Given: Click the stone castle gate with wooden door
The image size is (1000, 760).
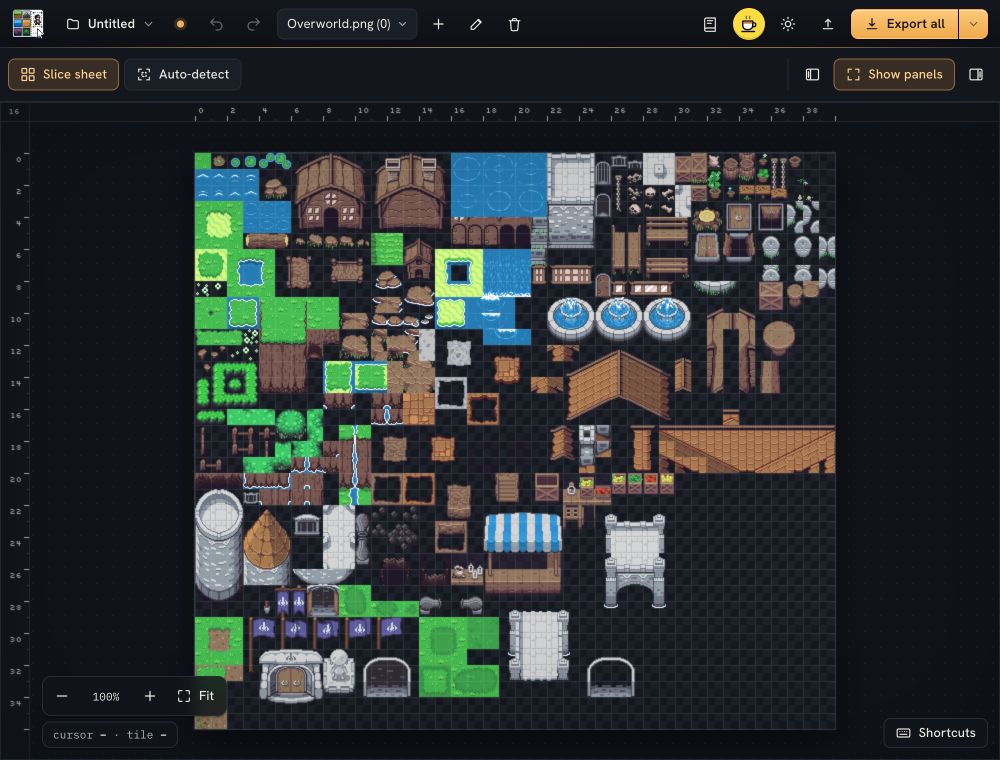Looking at the screenshot, I should click(x=290, y=676).
